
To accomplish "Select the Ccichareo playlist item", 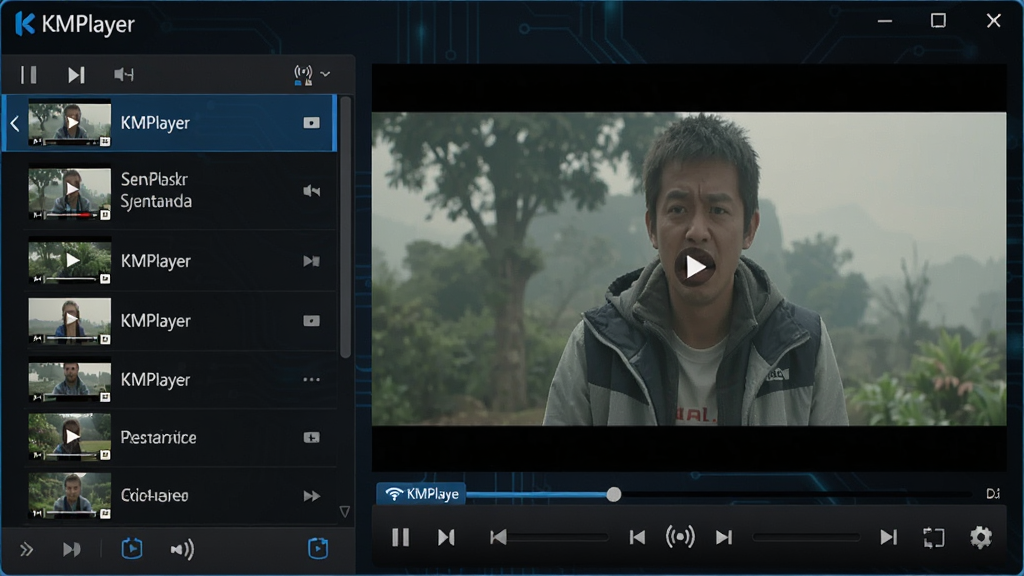I will [x=180, y=496].
